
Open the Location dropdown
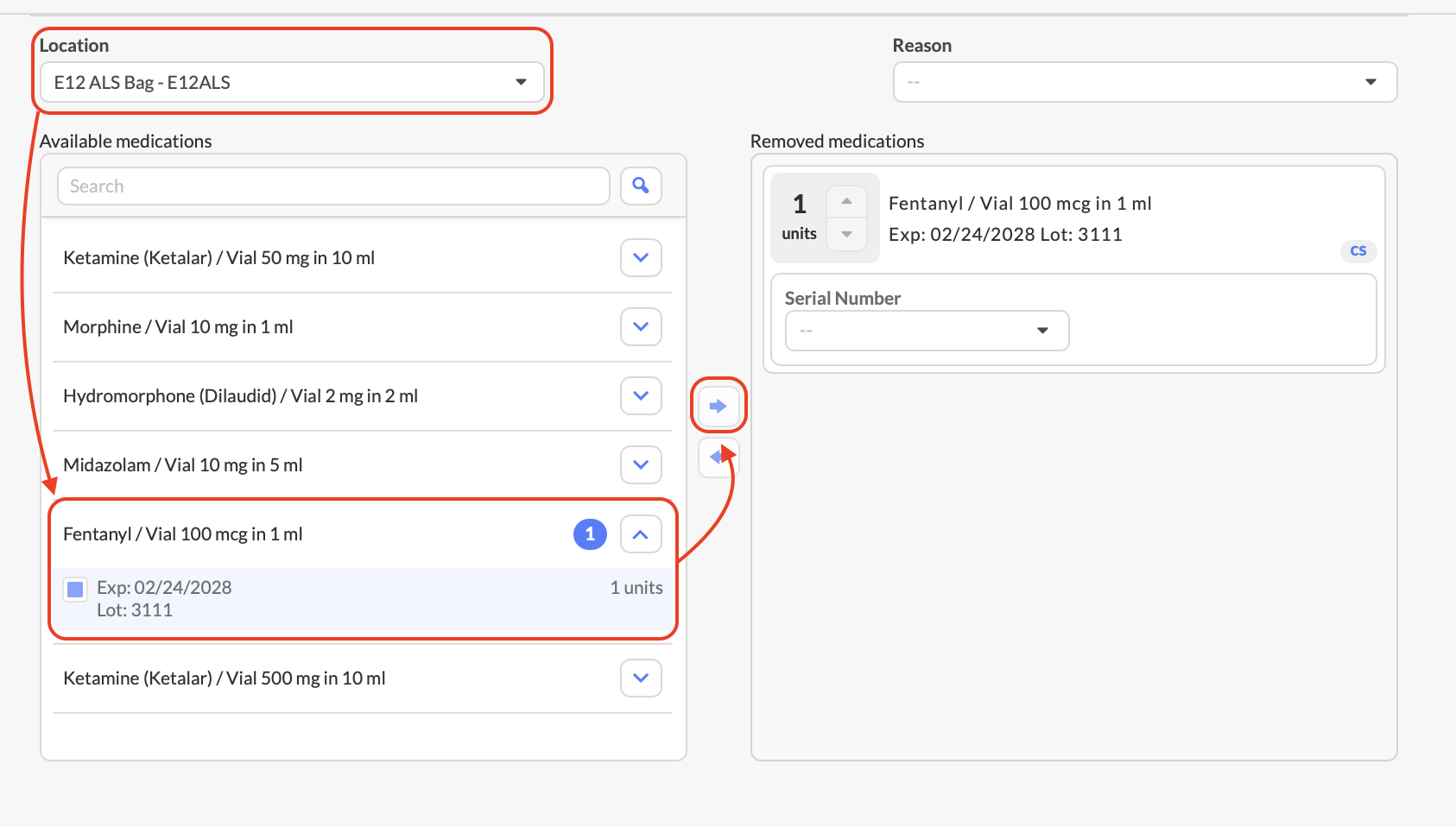tap(292, 83)
